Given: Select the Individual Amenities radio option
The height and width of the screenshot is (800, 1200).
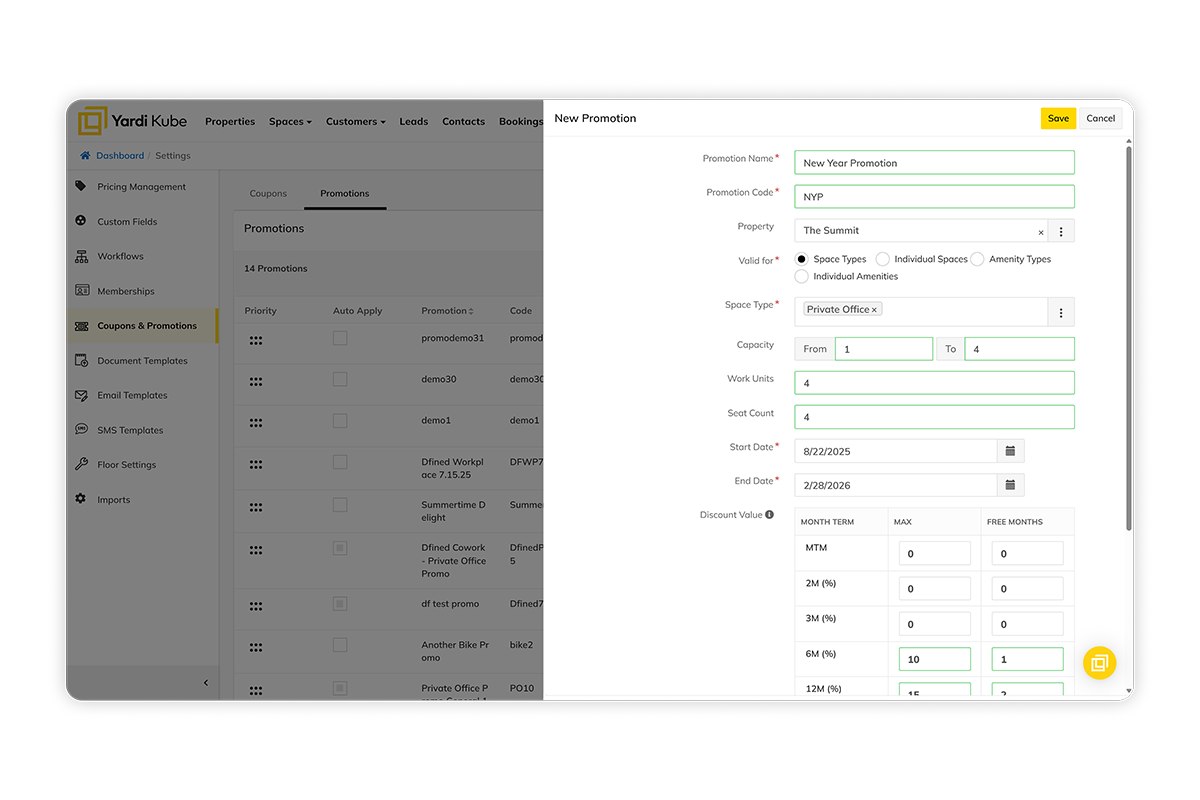Looking at the screenshot, I should 801,276.
